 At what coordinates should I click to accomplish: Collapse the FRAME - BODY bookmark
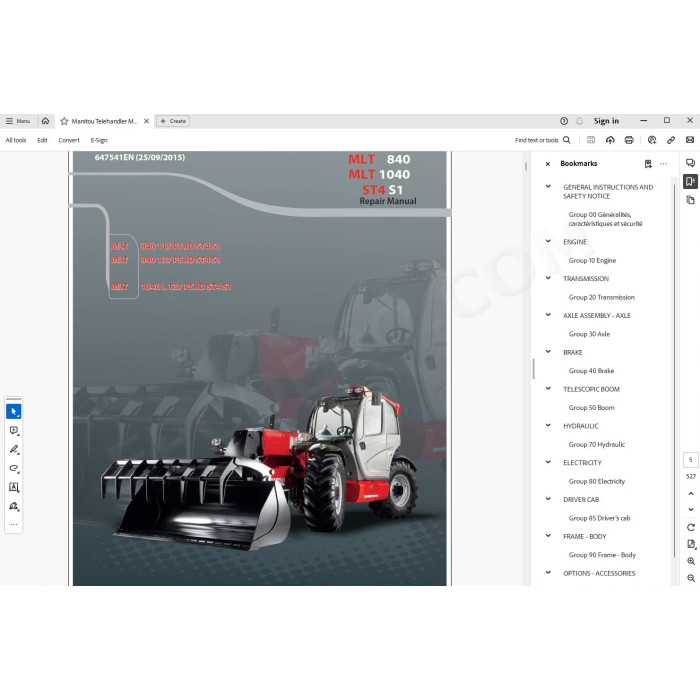click(x=549, y=536)
